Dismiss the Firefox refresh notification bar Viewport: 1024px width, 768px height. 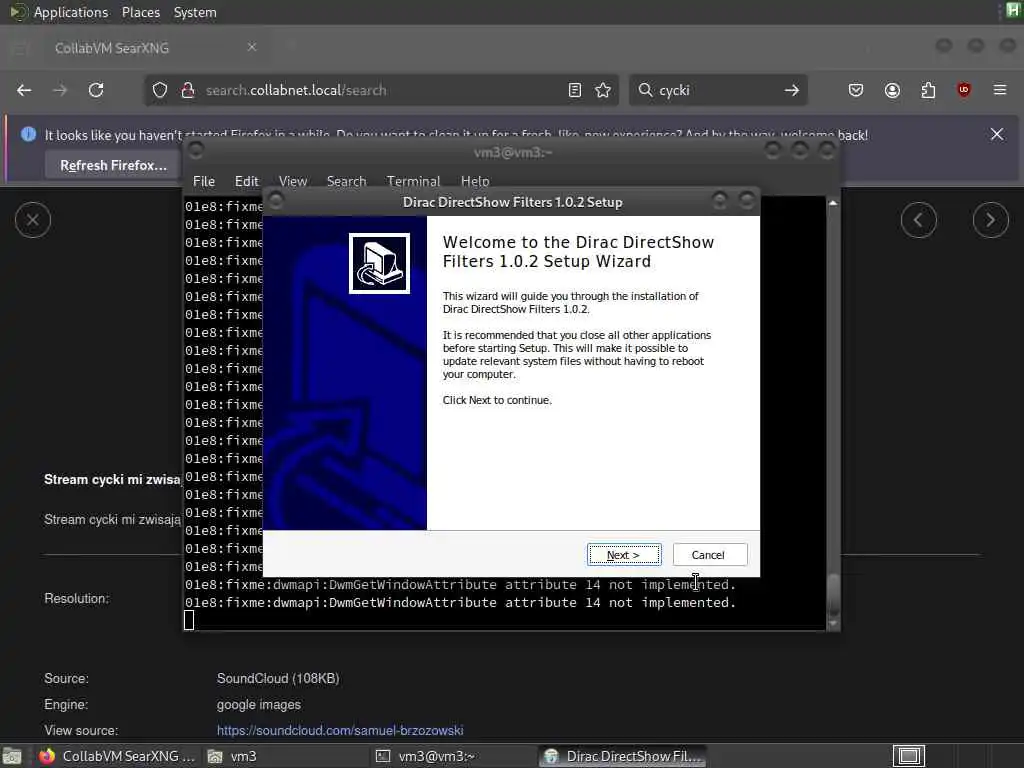[x=997, y=135]
